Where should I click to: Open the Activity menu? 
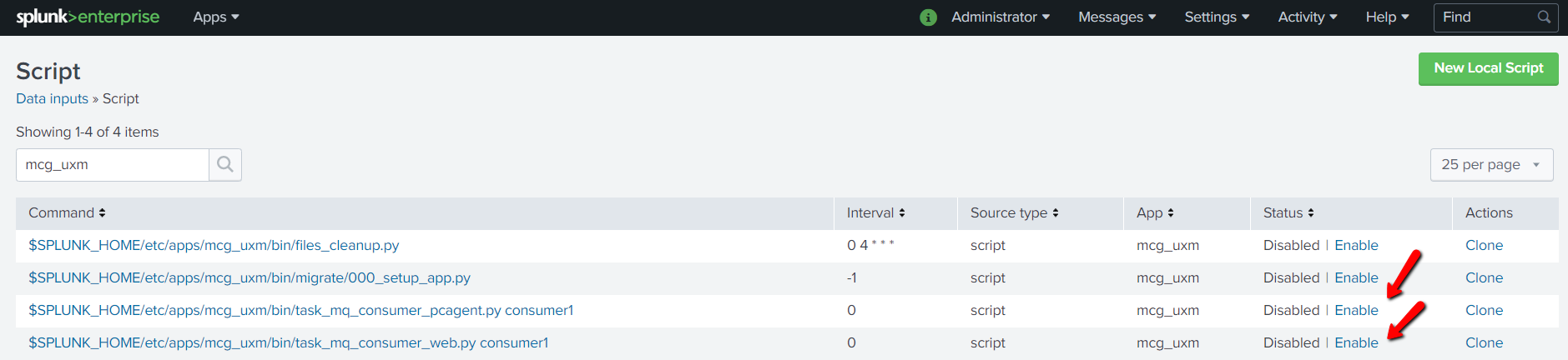click(1307, 17)
